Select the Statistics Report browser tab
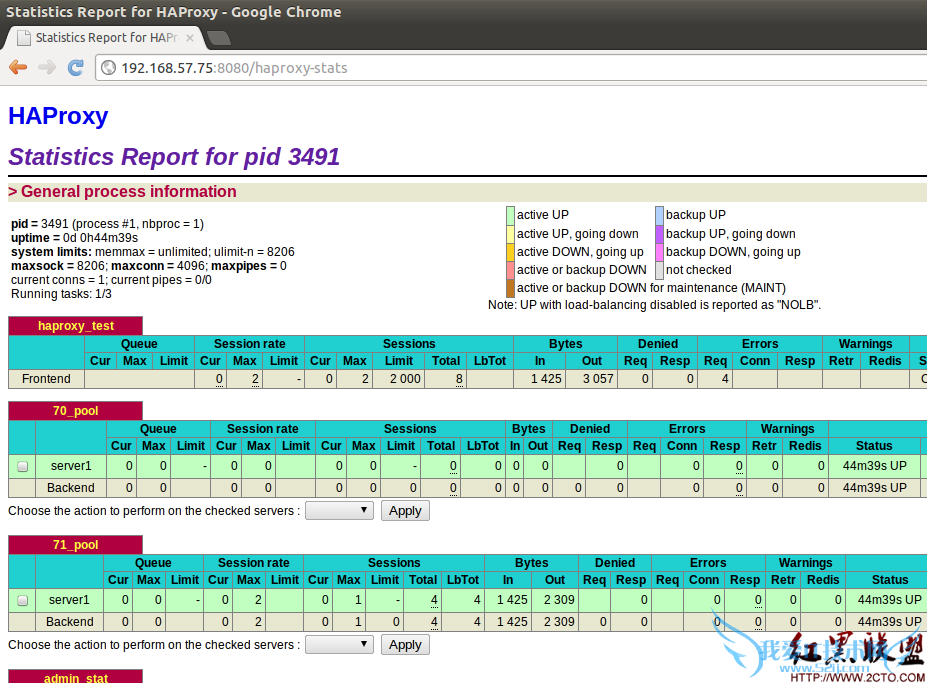927x683 pixels. point(105,38)
